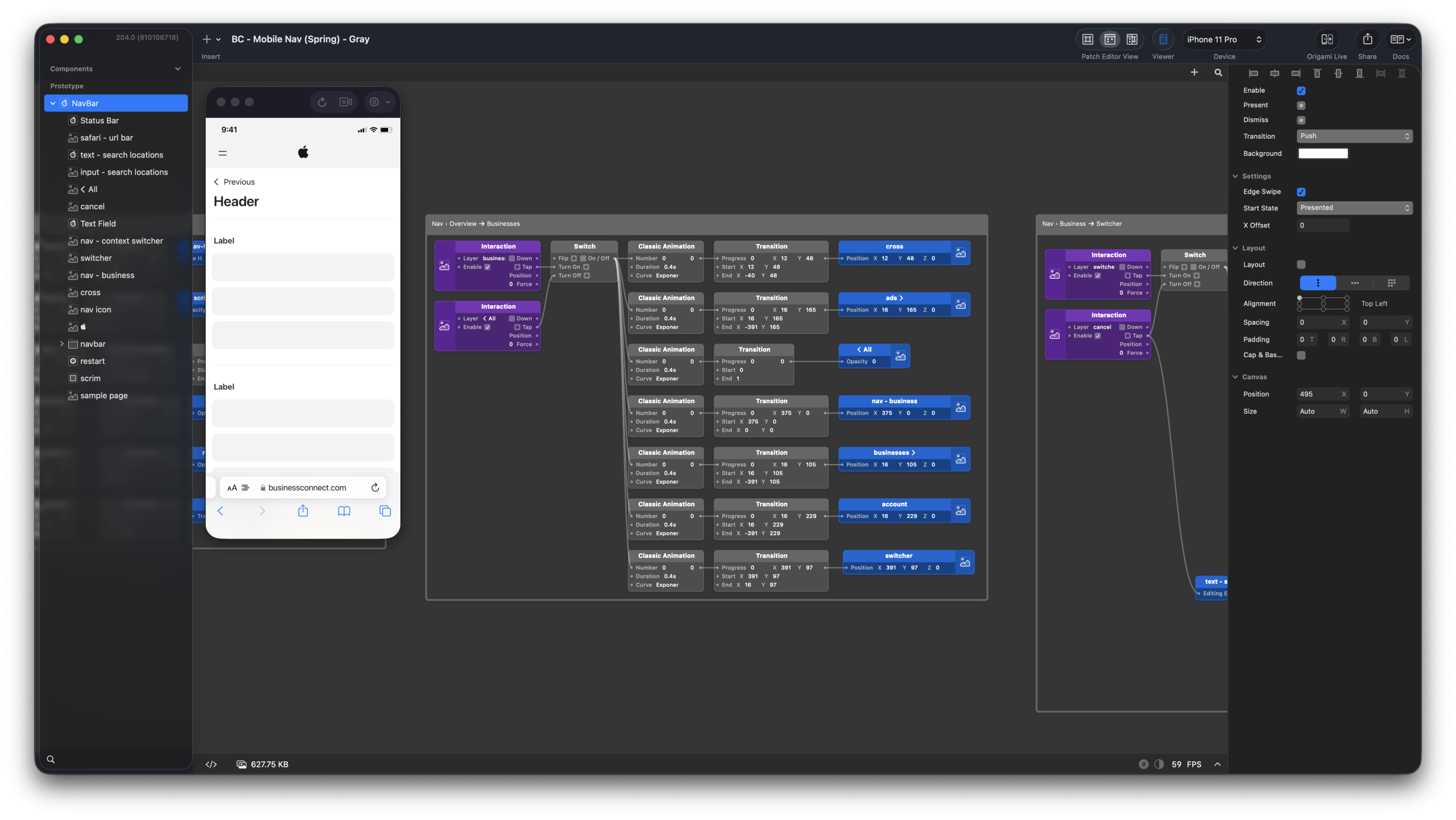This screenshot has height=820, width=1456.
Task: Open the Docs menu button
Action: click(1400, 39)
